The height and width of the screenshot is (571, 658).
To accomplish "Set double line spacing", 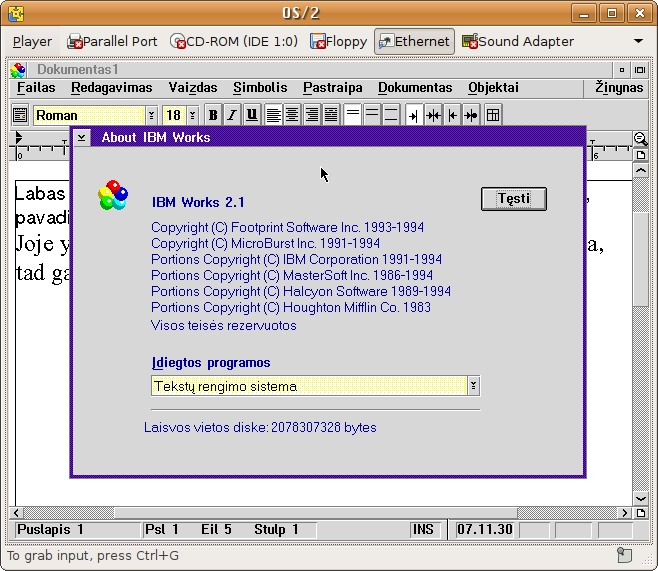I will click(x=391, y=115).
